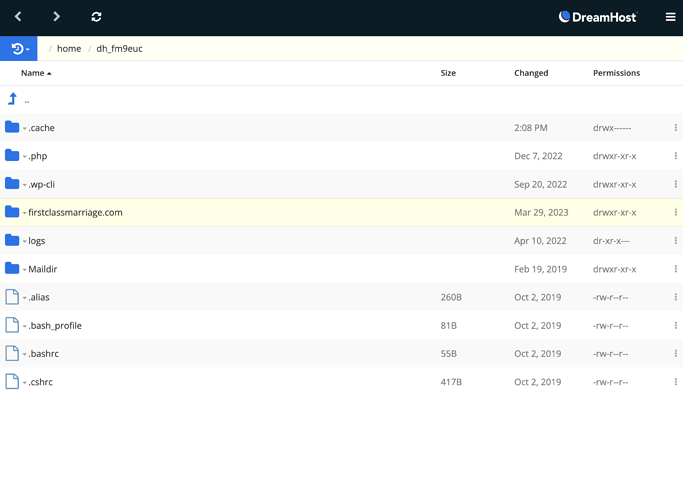The width and height of the screenshot is (683, 500).
Task: Click the .alias file icon
Action: [12, 297]
